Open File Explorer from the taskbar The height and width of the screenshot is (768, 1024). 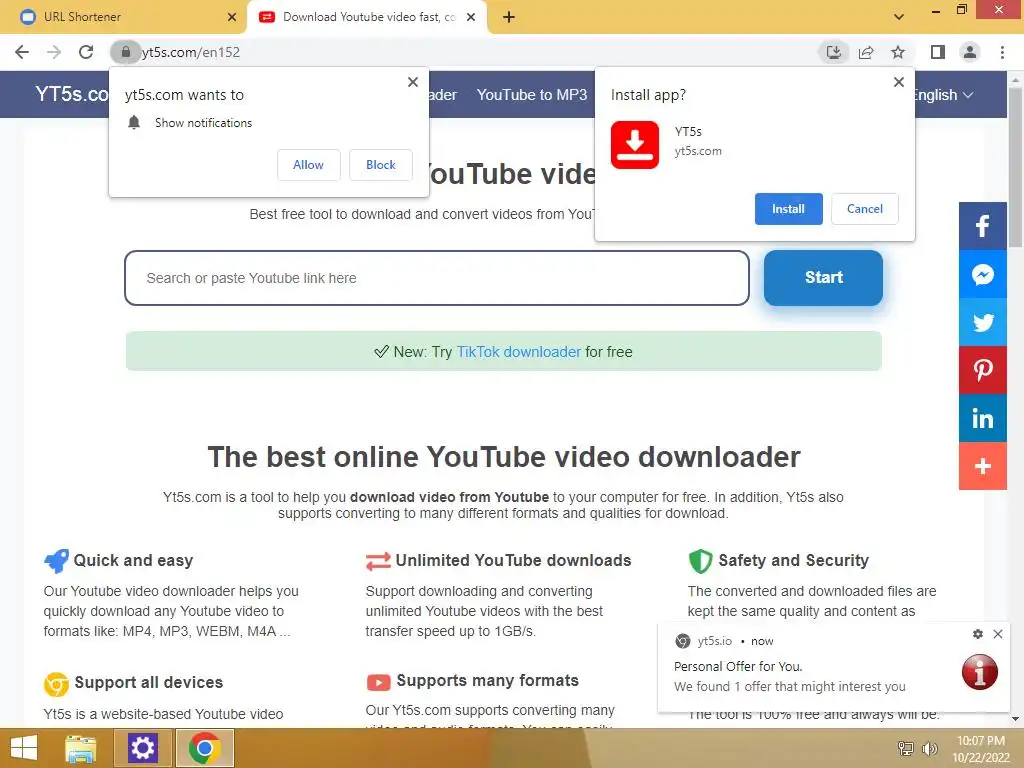point(81,748)
